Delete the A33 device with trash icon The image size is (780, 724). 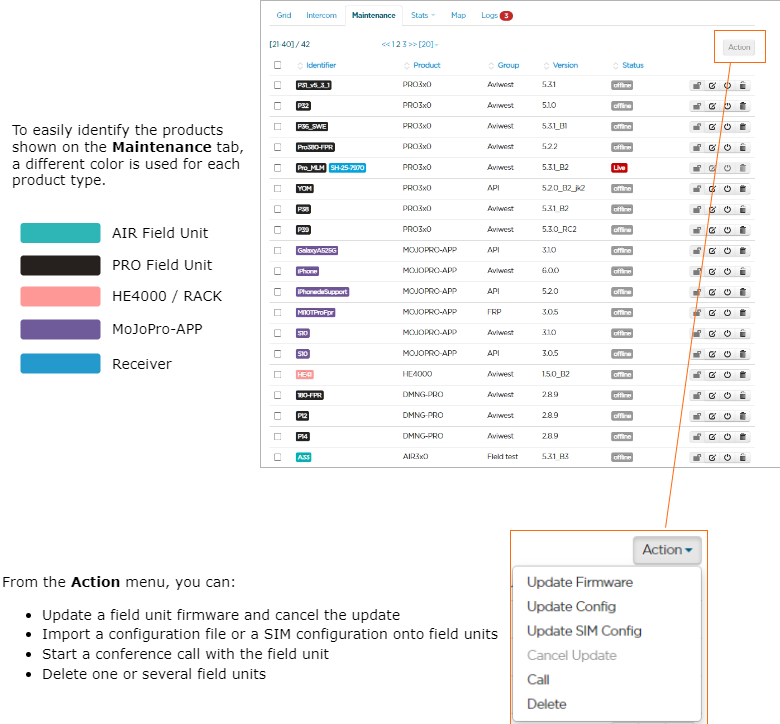pos(742,457)
